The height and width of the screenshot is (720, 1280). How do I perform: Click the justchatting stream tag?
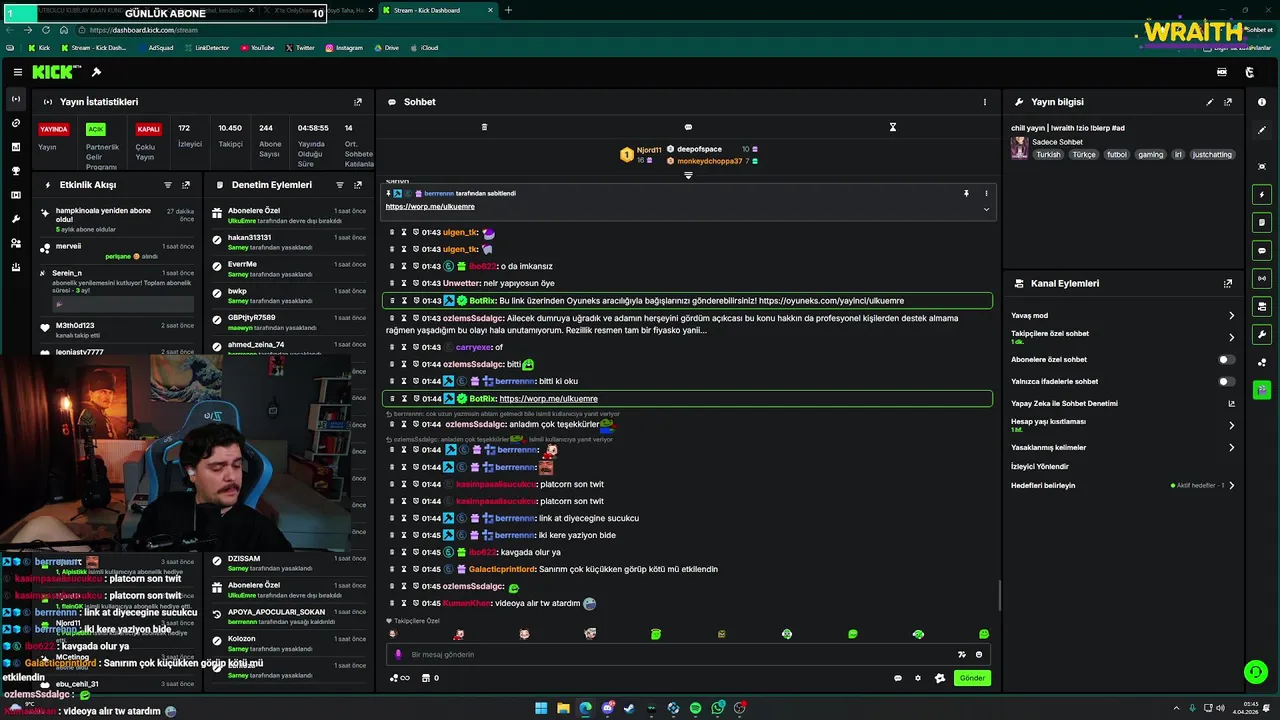tap(1213, 155)
